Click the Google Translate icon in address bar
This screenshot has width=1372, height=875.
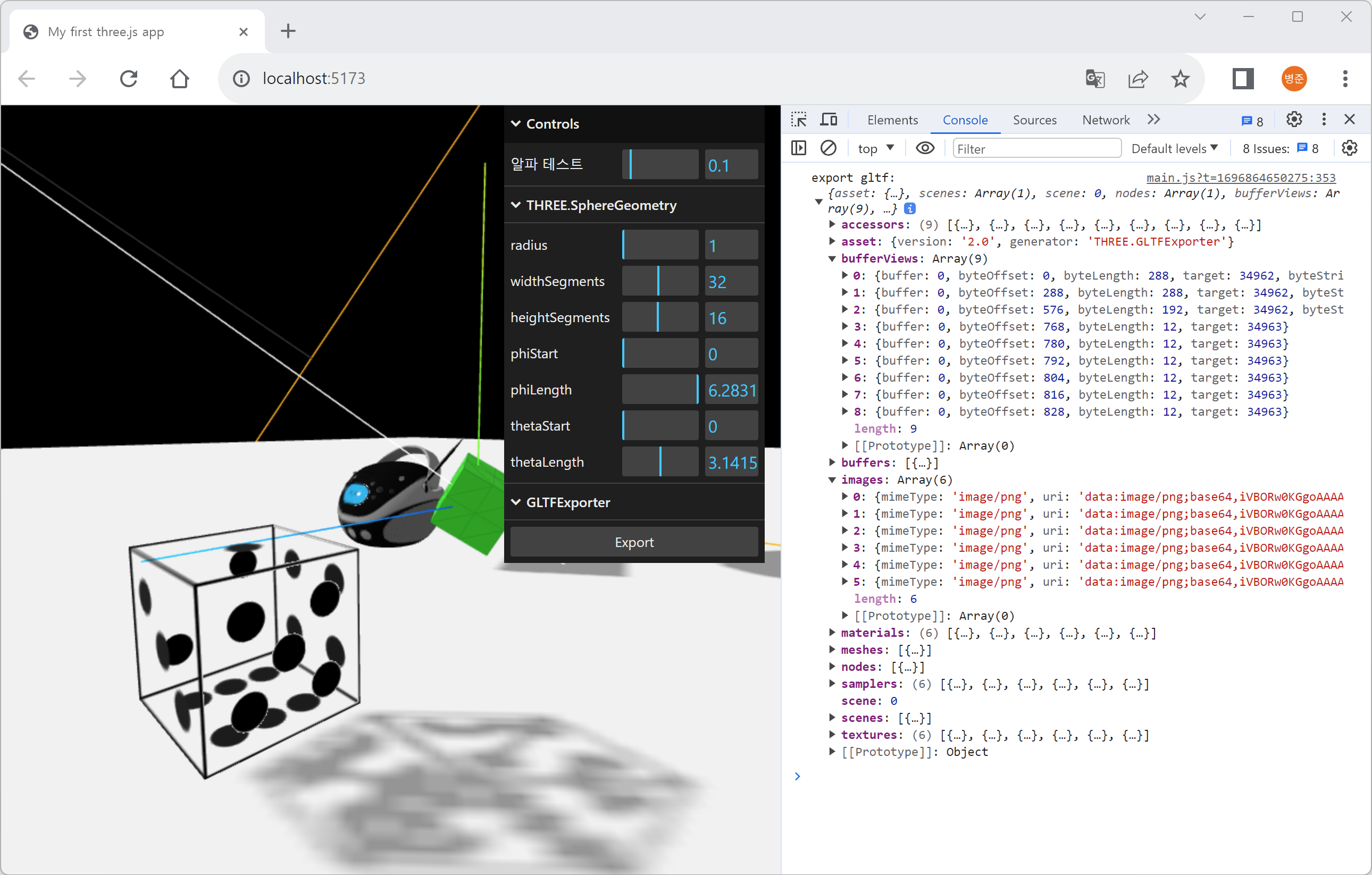(x=1094, y=79)
